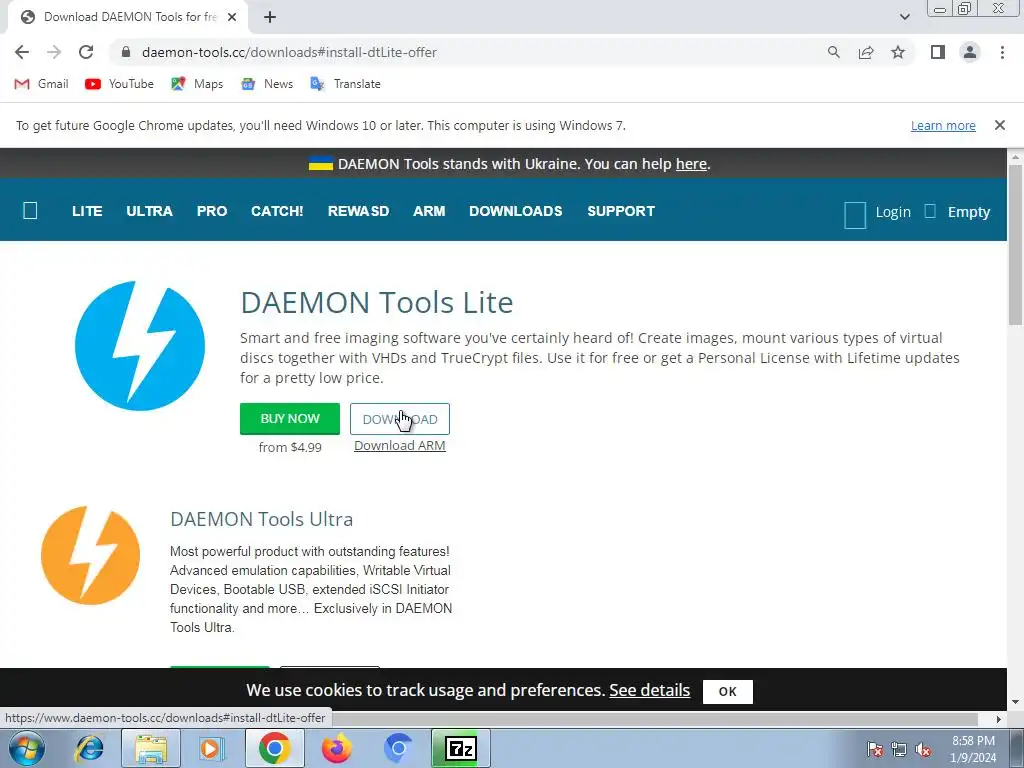
Task: Open 7-Zip from the taskbar
Action: coord(460,748)
